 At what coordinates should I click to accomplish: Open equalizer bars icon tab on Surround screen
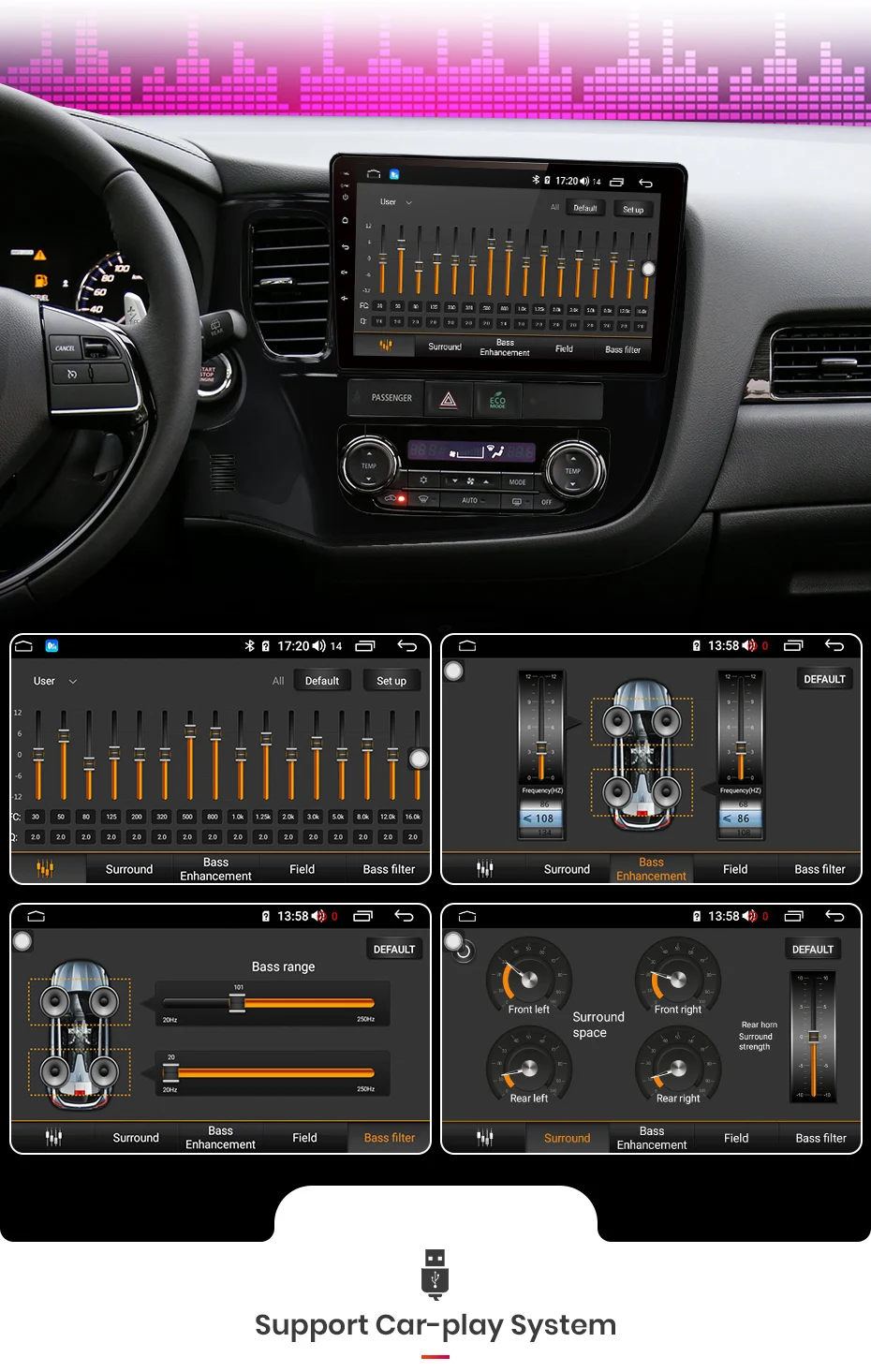[x=484, y=1138]
